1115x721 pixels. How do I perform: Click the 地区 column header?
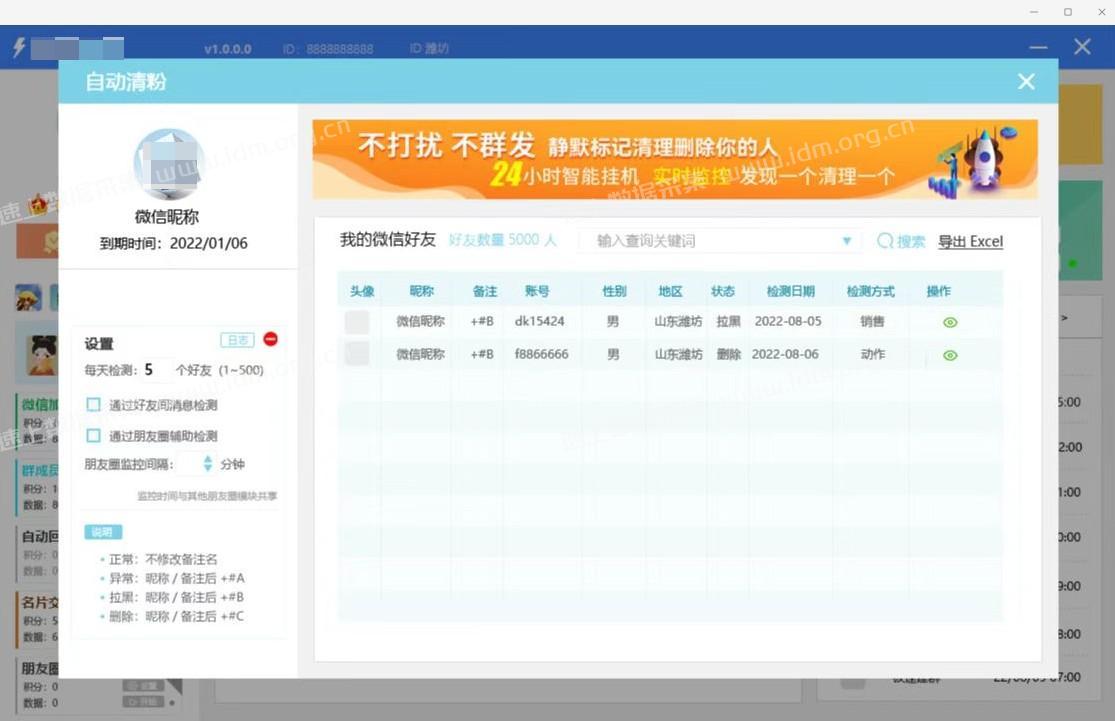pyautogui.click(x=671, y=291)
